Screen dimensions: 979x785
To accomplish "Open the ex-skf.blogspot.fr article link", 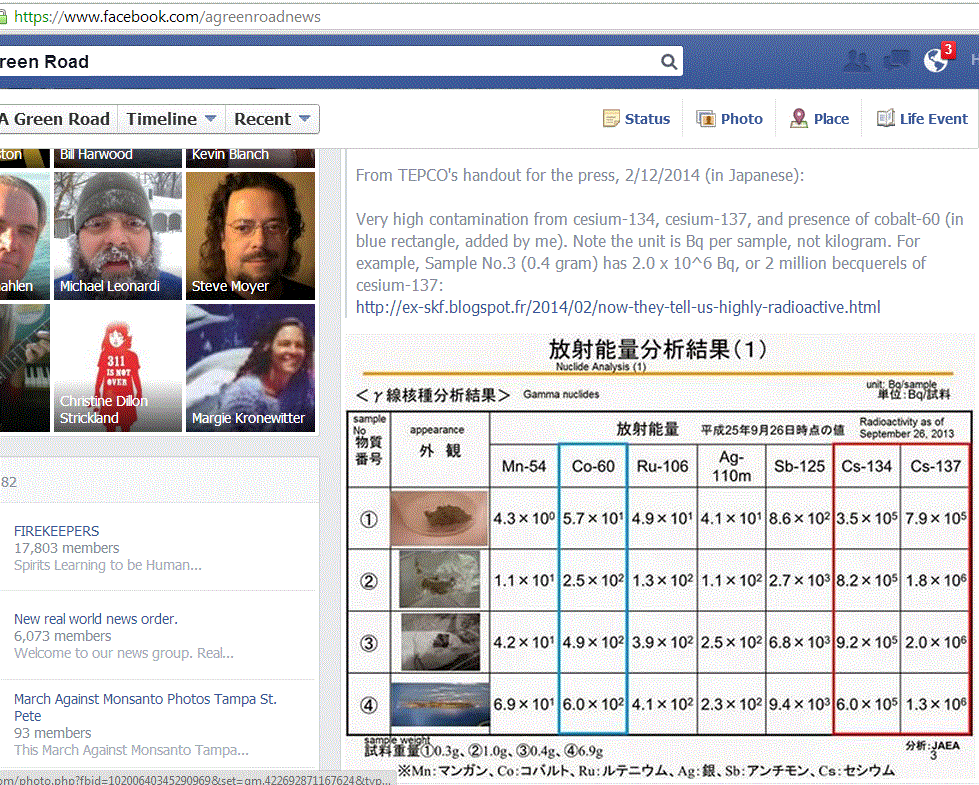I will (618, 307).
